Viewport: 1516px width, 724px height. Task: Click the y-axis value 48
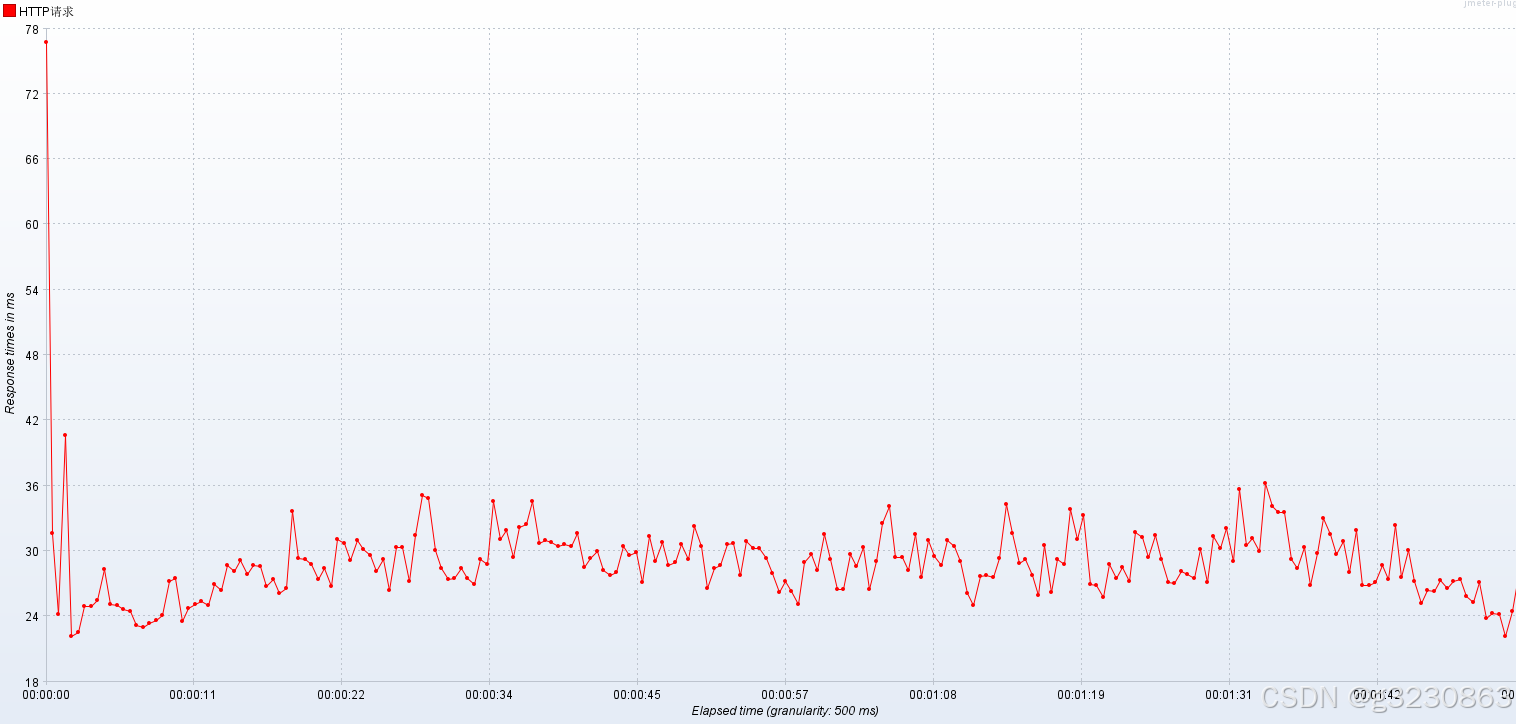point(32,355)
